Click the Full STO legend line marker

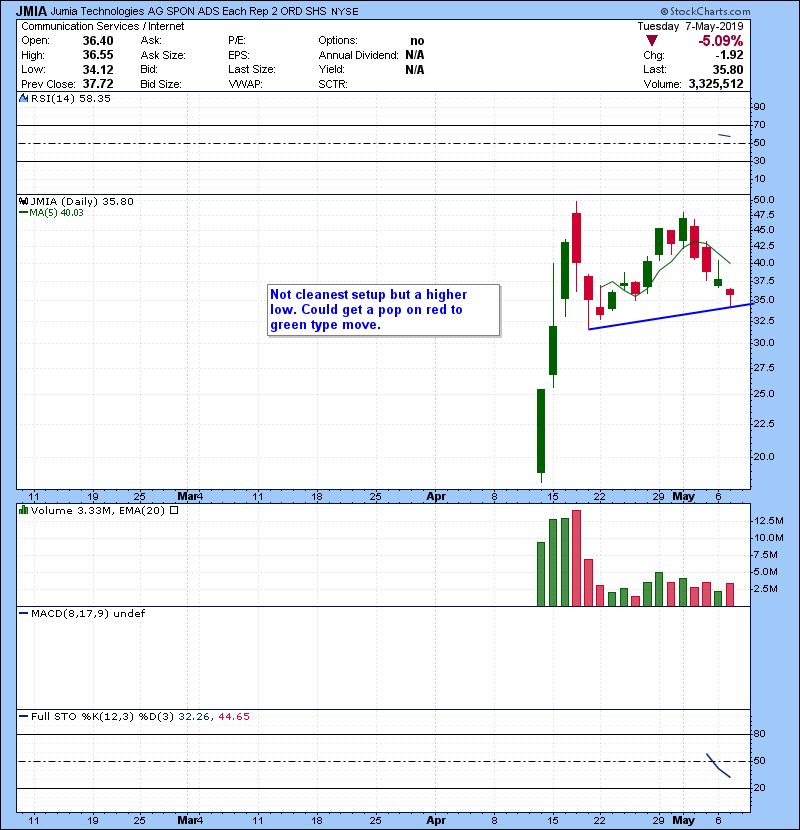coord(23,717)
